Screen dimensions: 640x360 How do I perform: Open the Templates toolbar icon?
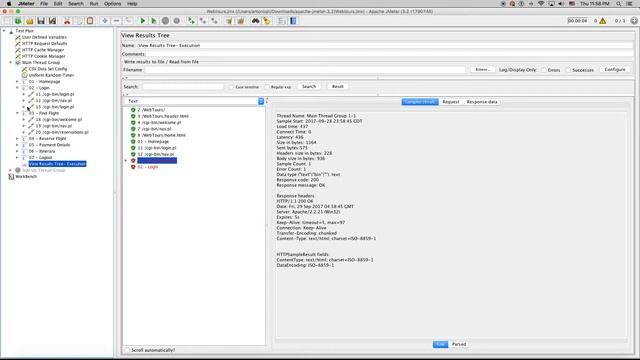coord(18,21)
